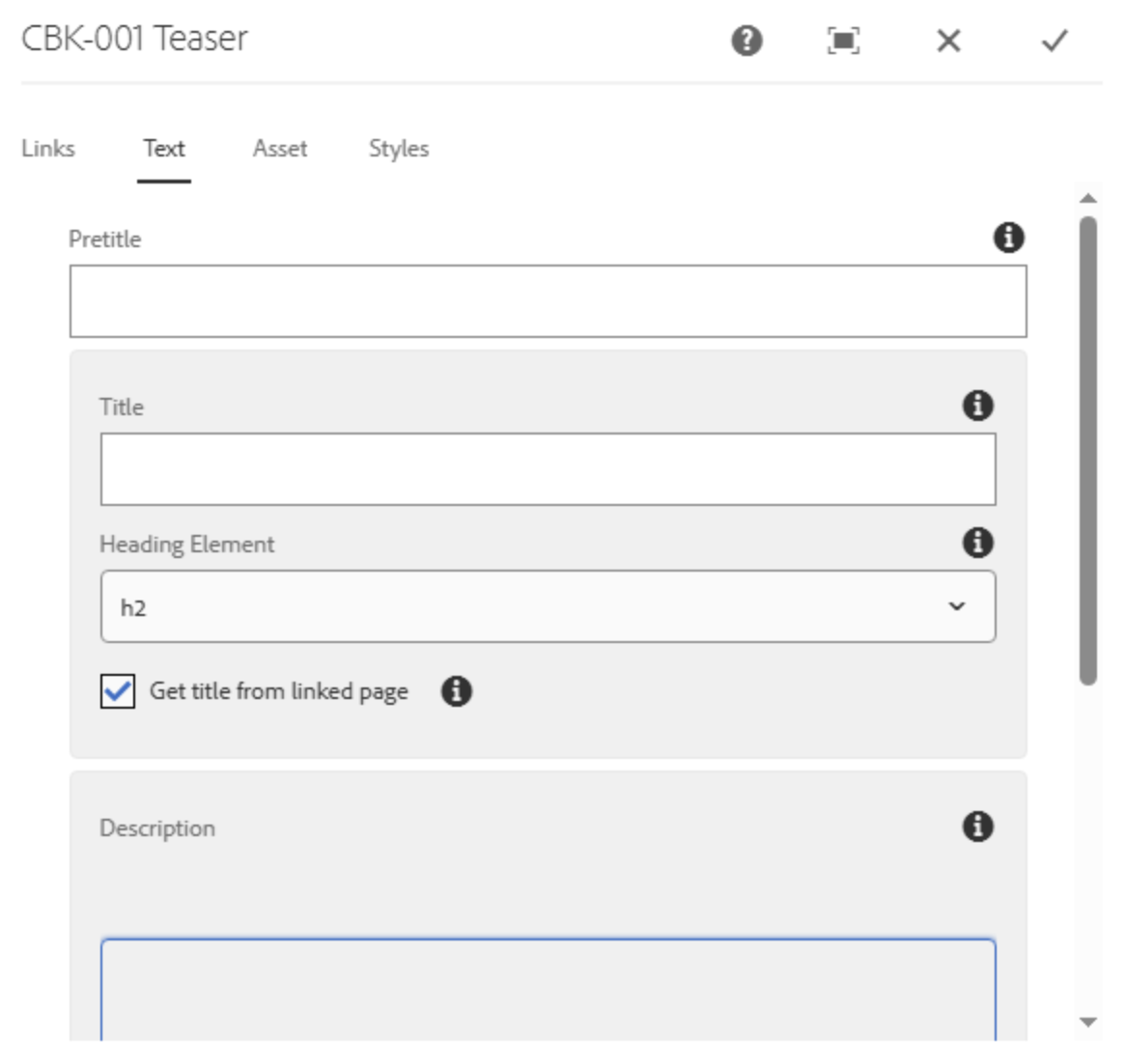Select the Text tab
1126x1064 pixels.
[x=164, y=149]
